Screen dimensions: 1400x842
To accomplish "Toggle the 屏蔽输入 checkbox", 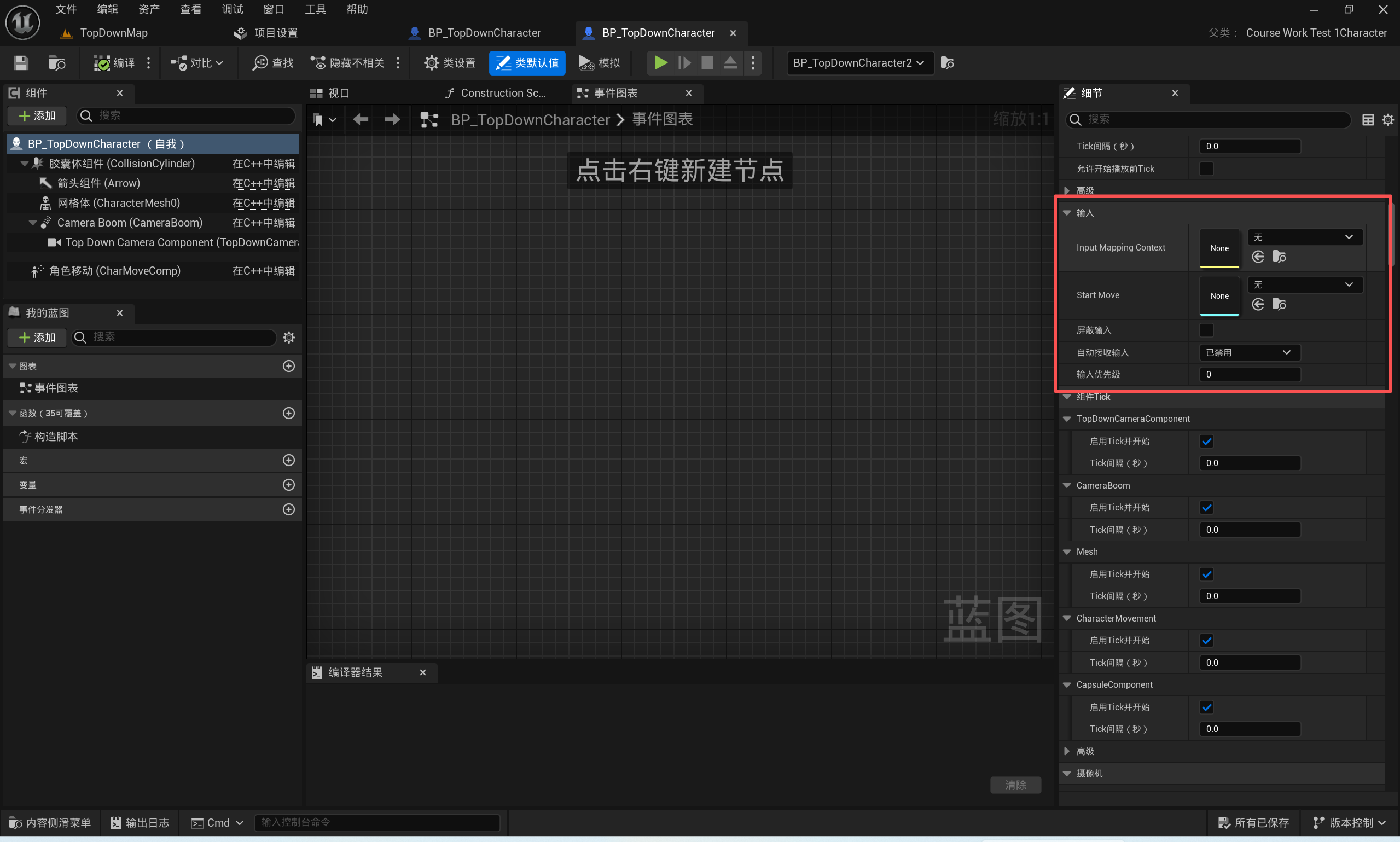I will [x=1206, y=330].
